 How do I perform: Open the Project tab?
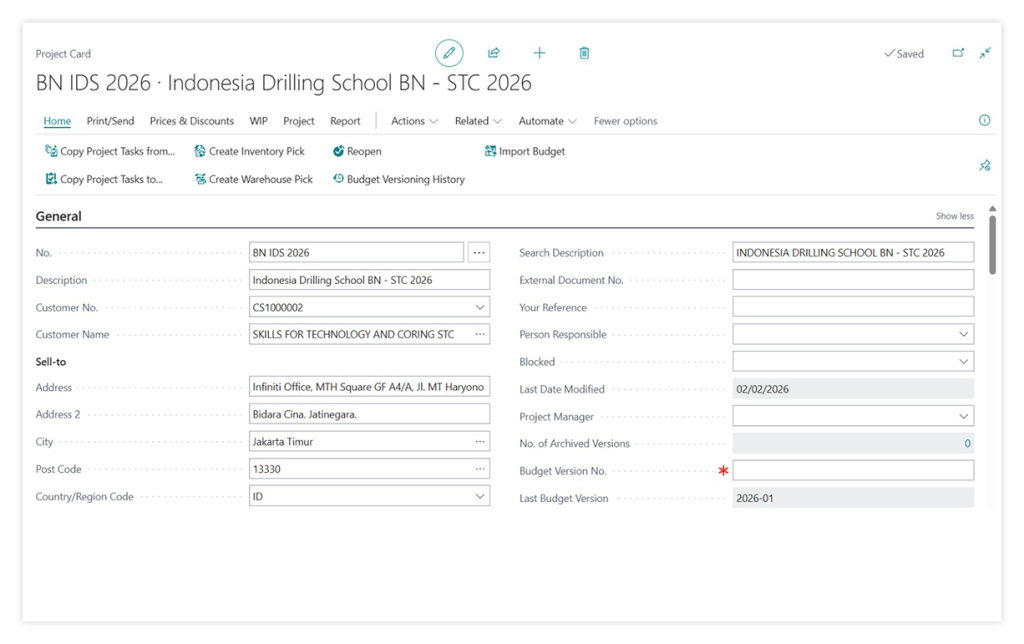tap(298, 121)
